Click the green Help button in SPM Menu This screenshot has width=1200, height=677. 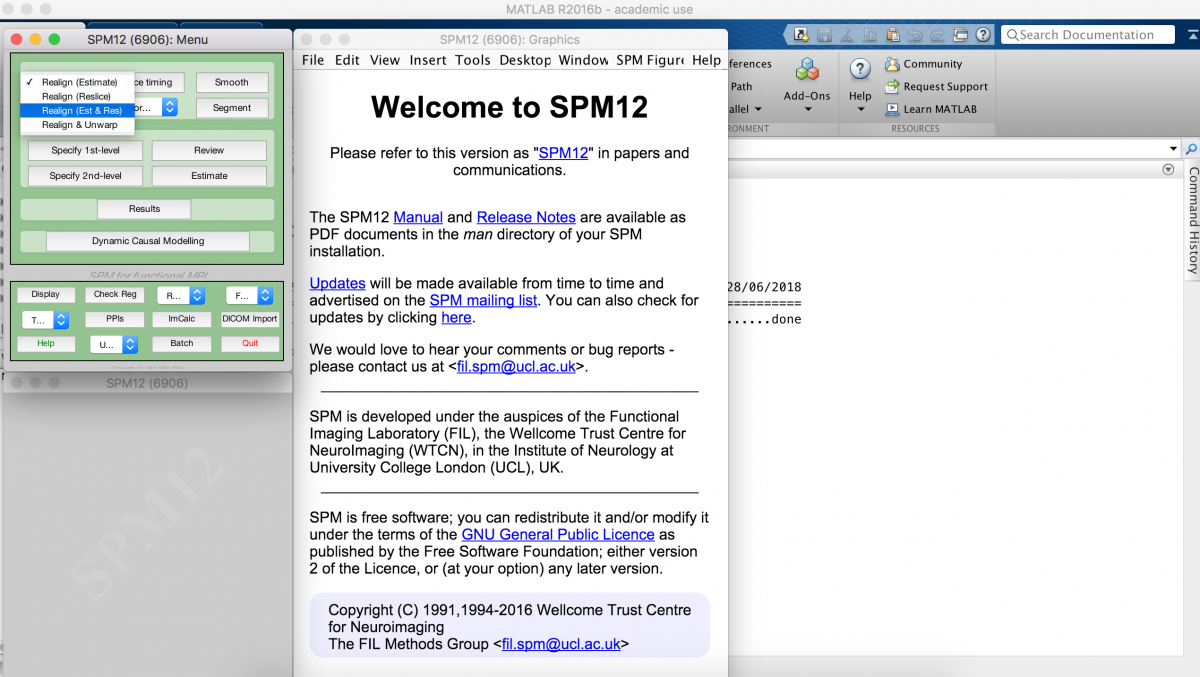45,343
